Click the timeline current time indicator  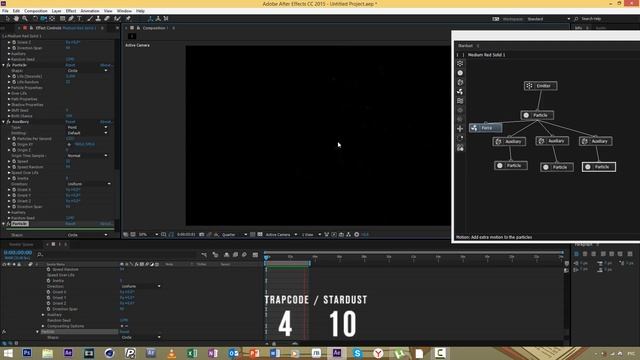click(267, 257)
